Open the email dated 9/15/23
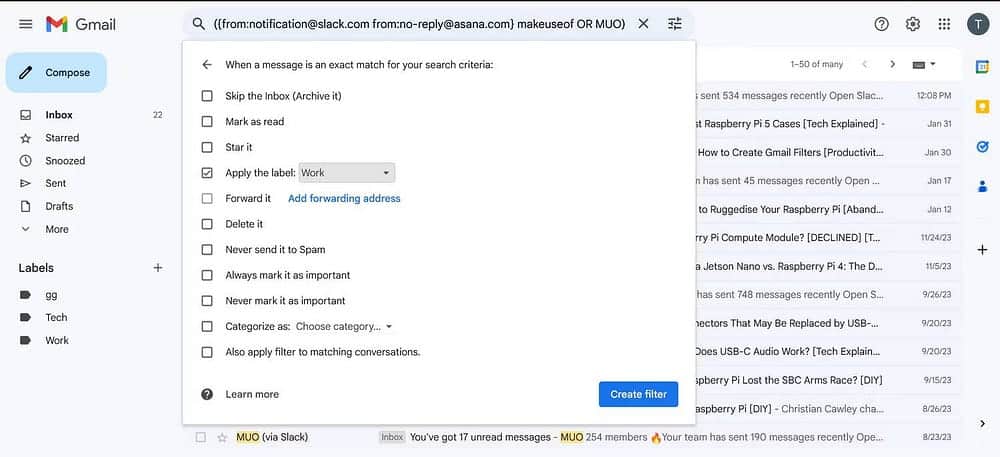The height and width of the screenshot is (457, 1000). [x=828, y=380]
